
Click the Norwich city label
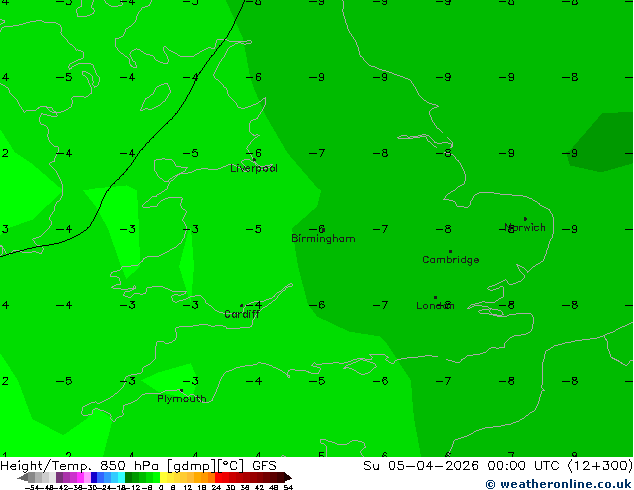coord(525,228)
